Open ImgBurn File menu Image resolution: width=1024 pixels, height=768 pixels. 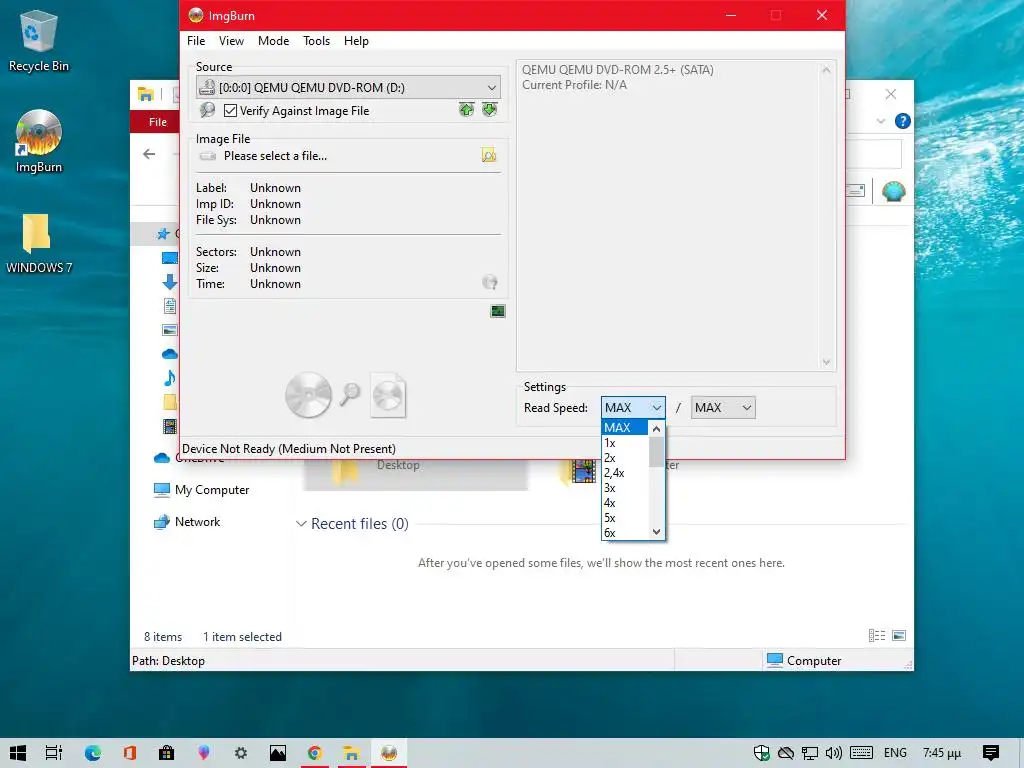[x=196, y=40]
